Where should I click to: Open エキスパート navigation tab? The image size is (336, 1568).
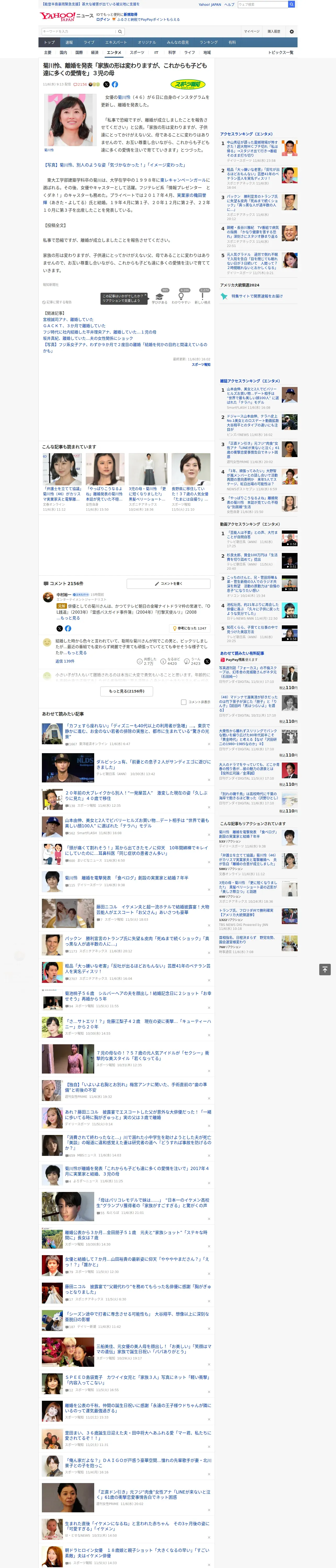[116, 42]
